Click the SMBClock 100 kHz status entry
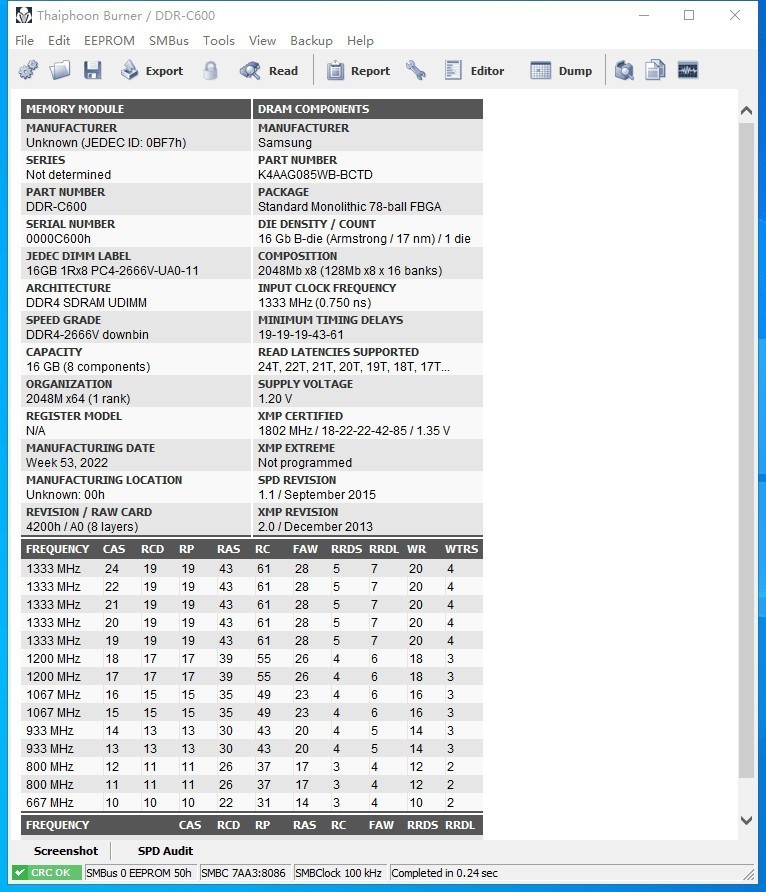 point(338,873)
